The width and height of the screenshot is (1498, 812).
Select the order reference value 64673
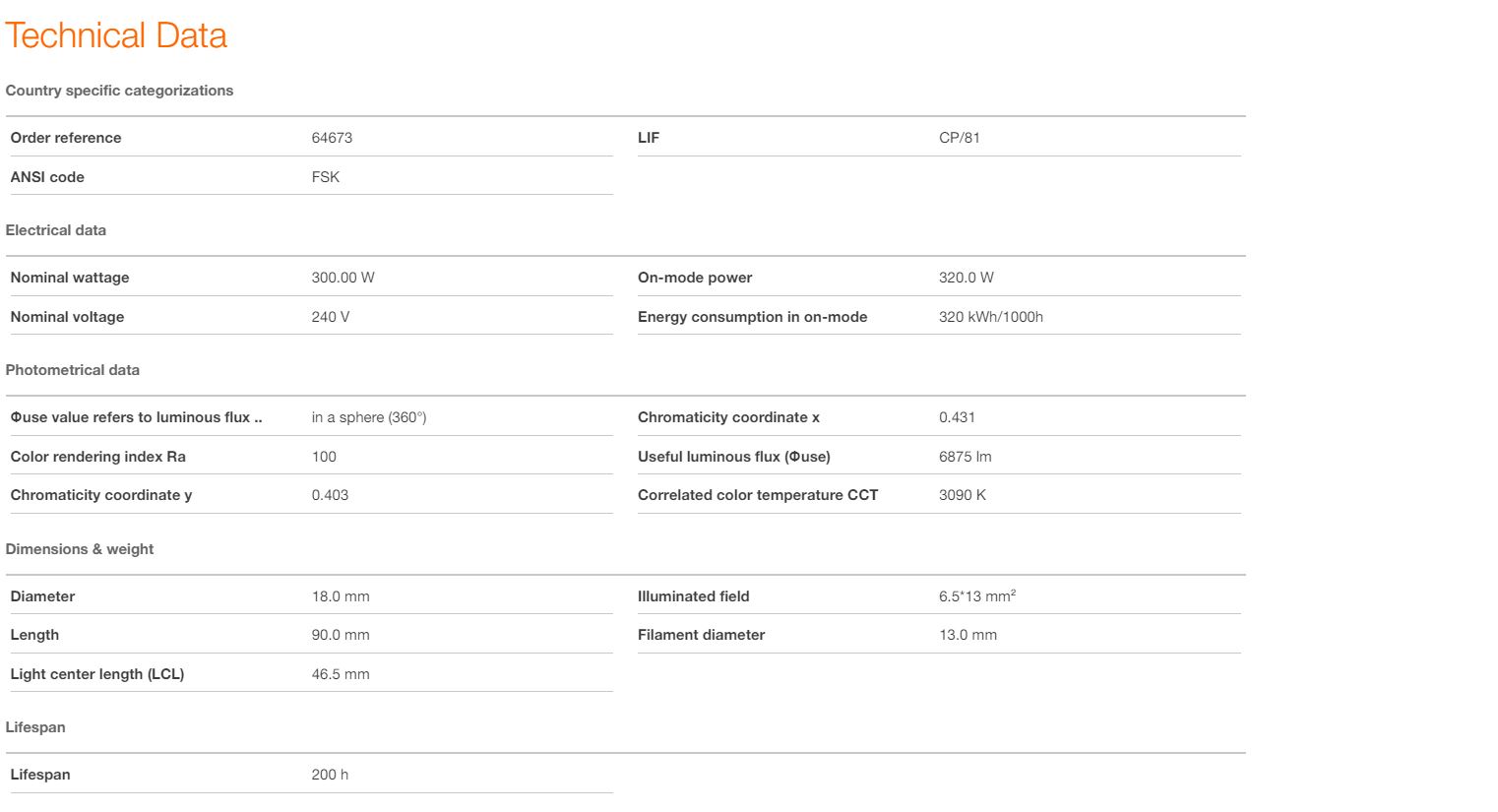[332, 138]
